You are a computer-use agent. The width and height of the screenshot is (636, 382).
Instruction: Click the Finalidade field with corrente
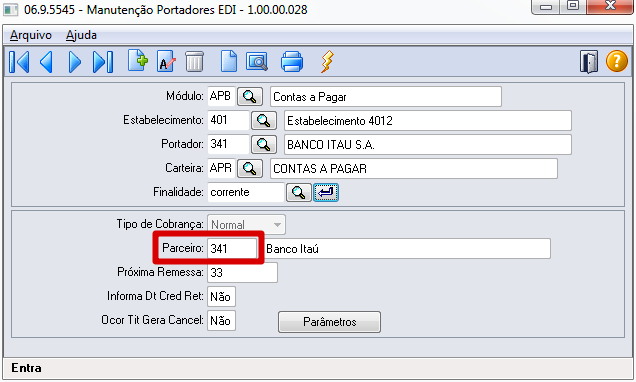(245, 192)
